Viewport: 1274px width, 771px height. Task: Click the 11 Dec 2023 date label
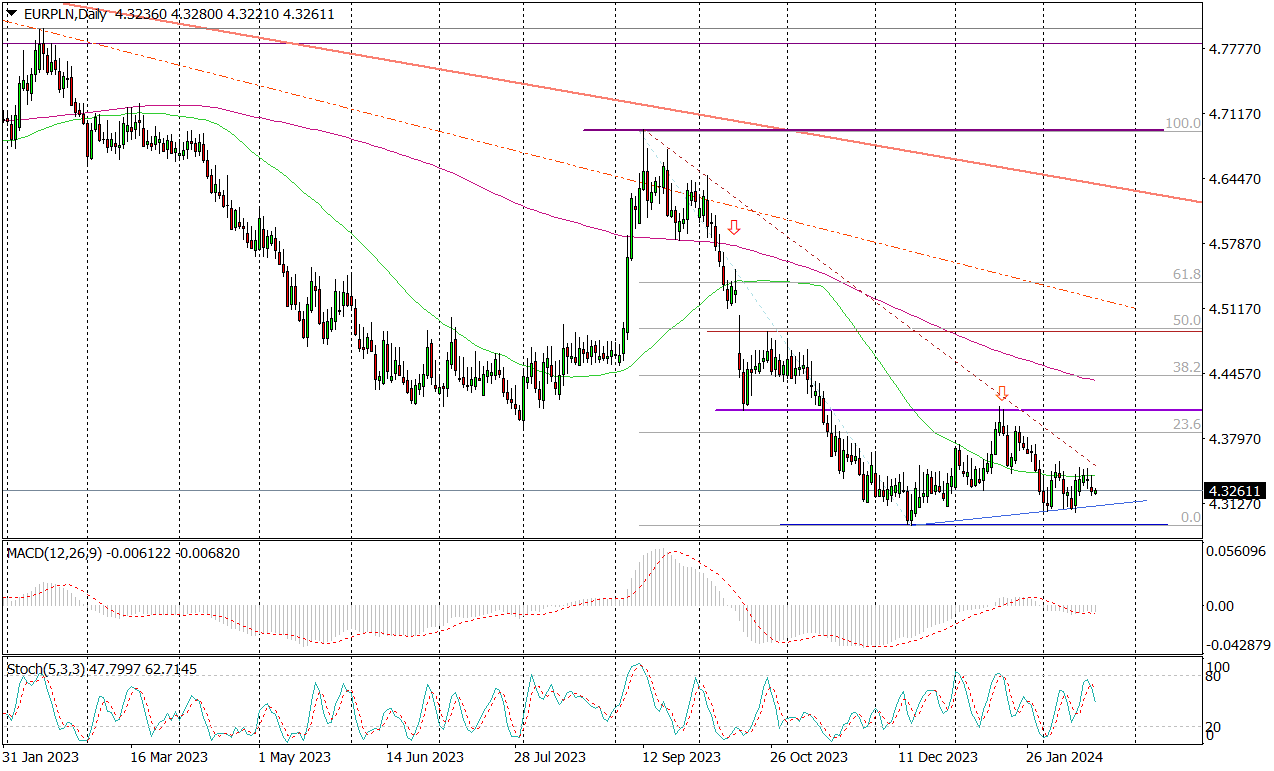point(937,757)
